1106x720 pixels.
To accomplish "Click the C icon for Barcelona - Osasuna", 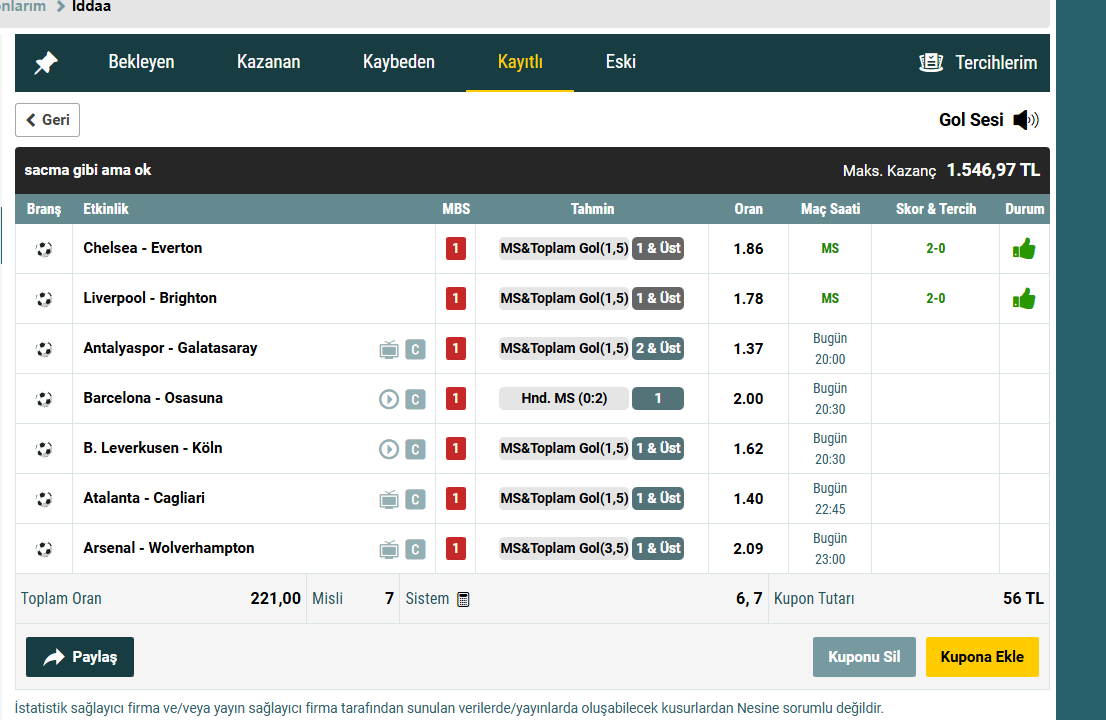I will click(x=415, y=399).
